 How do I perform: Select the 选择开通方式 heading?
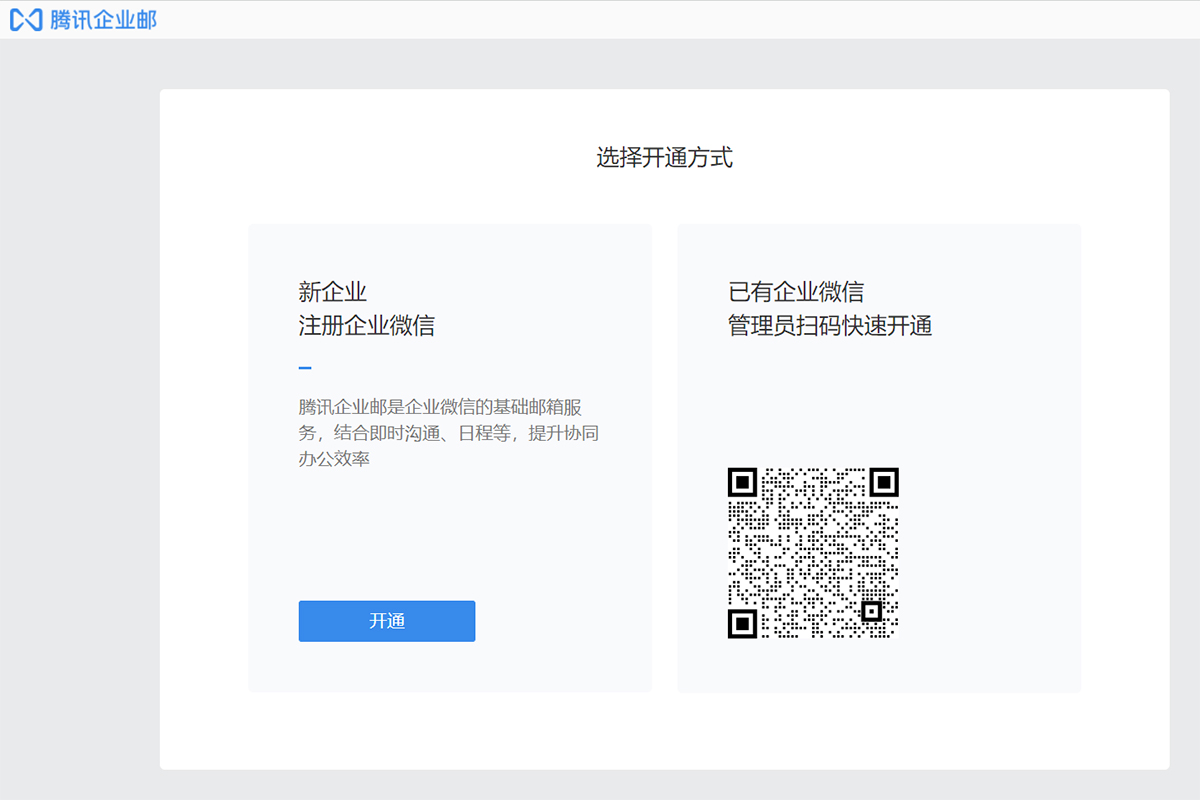665,157
